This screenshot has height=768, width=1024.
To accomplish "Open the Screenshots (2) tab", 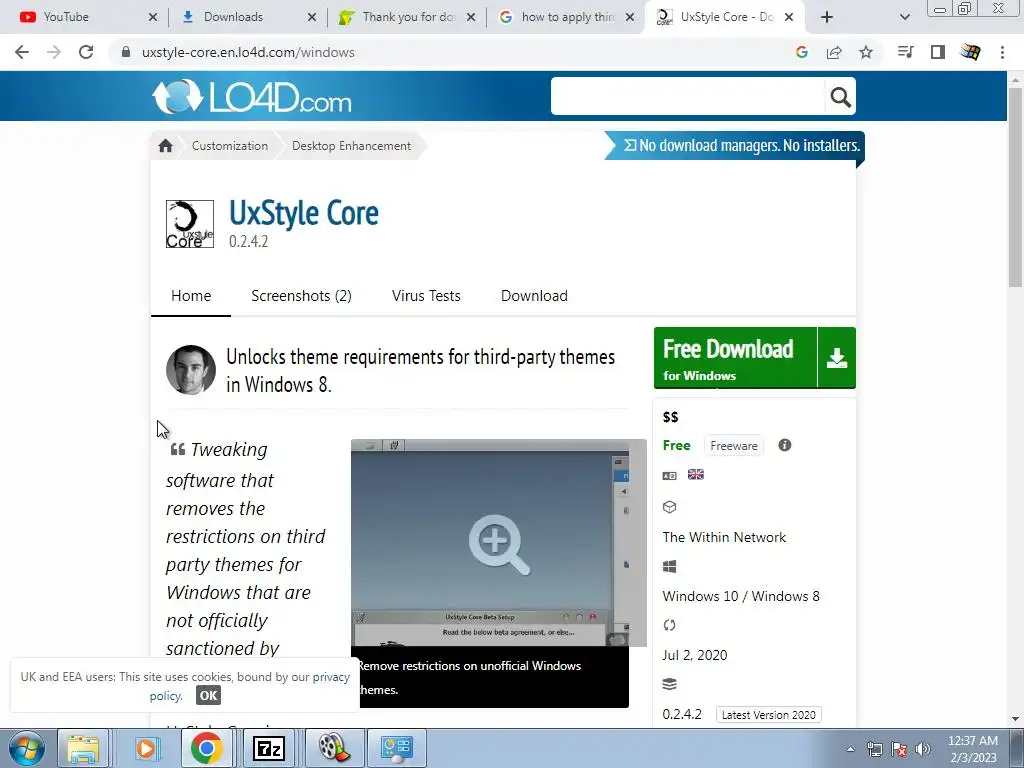I will pyautogui.click(x=302, y=296).
